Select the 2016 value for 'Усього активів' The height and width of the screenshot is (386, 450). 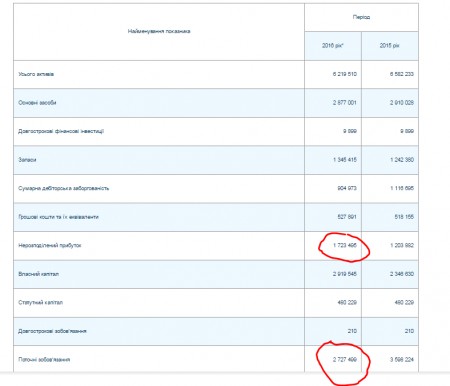point(344,74)
